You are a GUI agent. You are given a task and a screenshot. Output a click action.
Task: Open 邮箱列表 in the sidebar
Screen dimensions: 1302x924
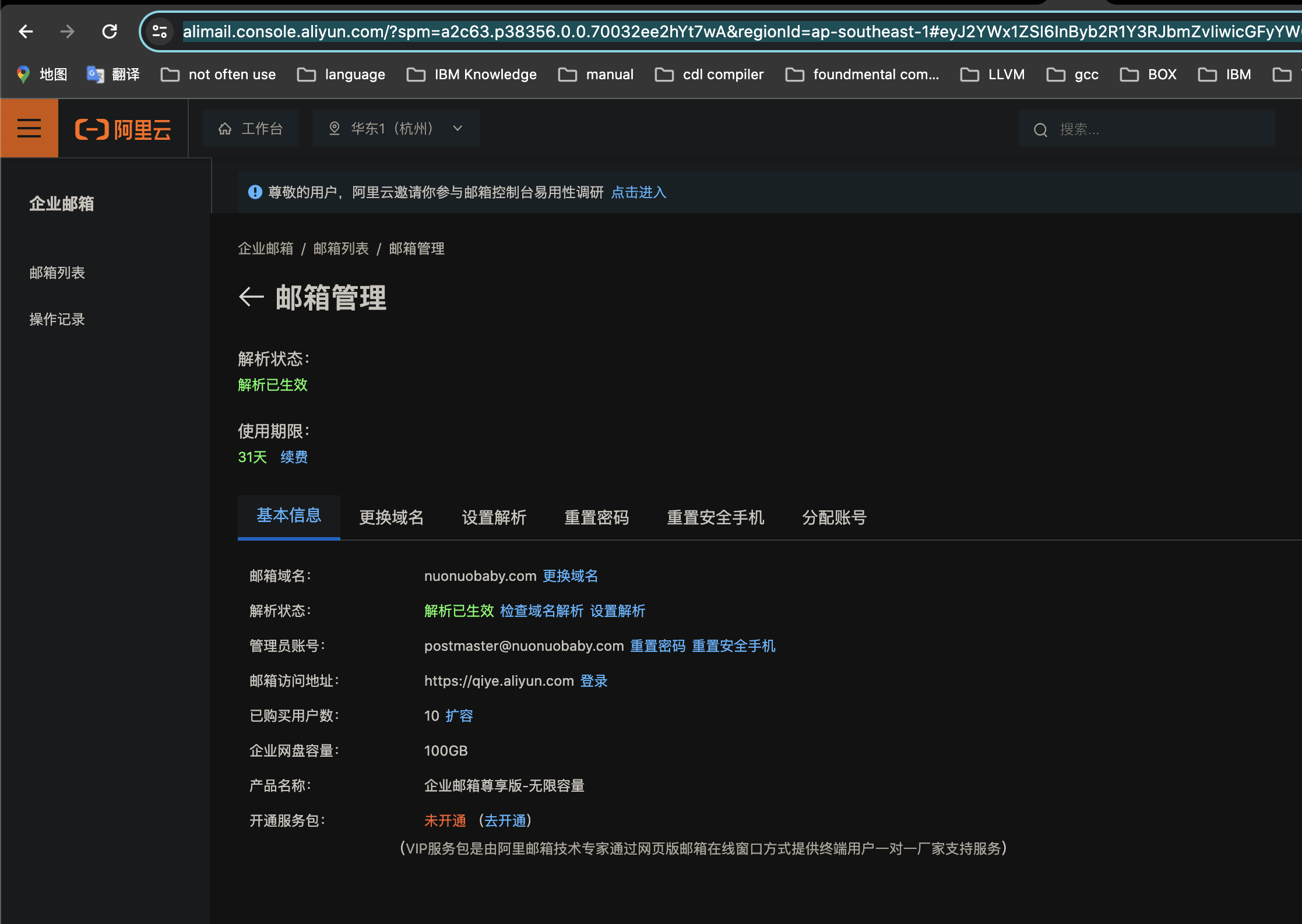click(57, 273)
